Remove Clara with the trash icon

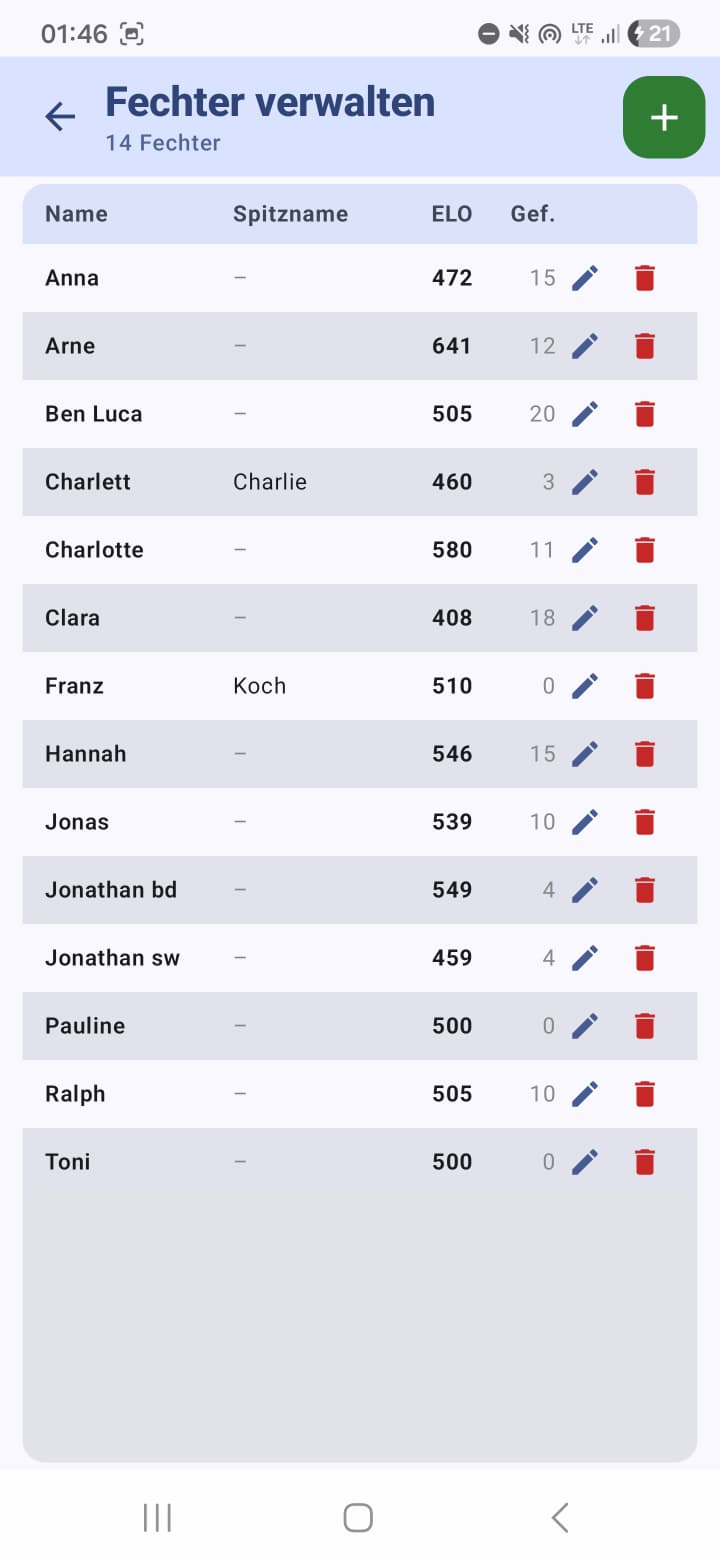645,618
